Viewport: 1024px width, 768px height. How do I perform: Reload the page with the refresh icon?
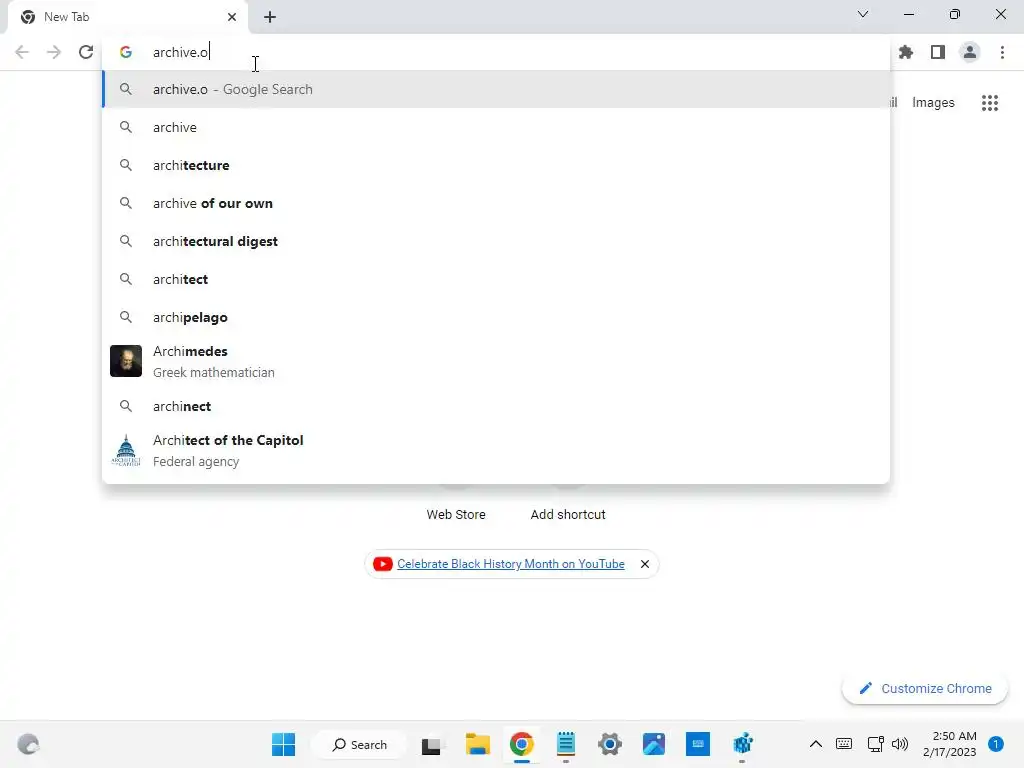(86, 52)
